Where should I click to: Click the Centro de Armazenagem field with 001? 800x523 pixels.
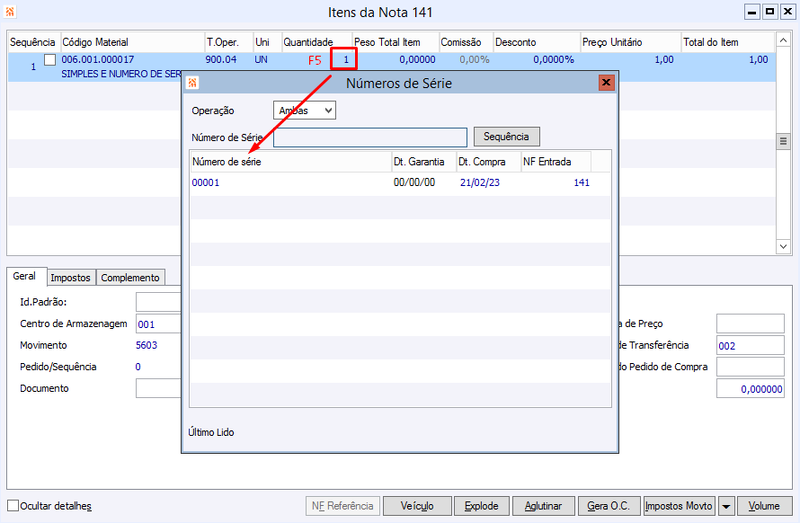click(159, 324)
